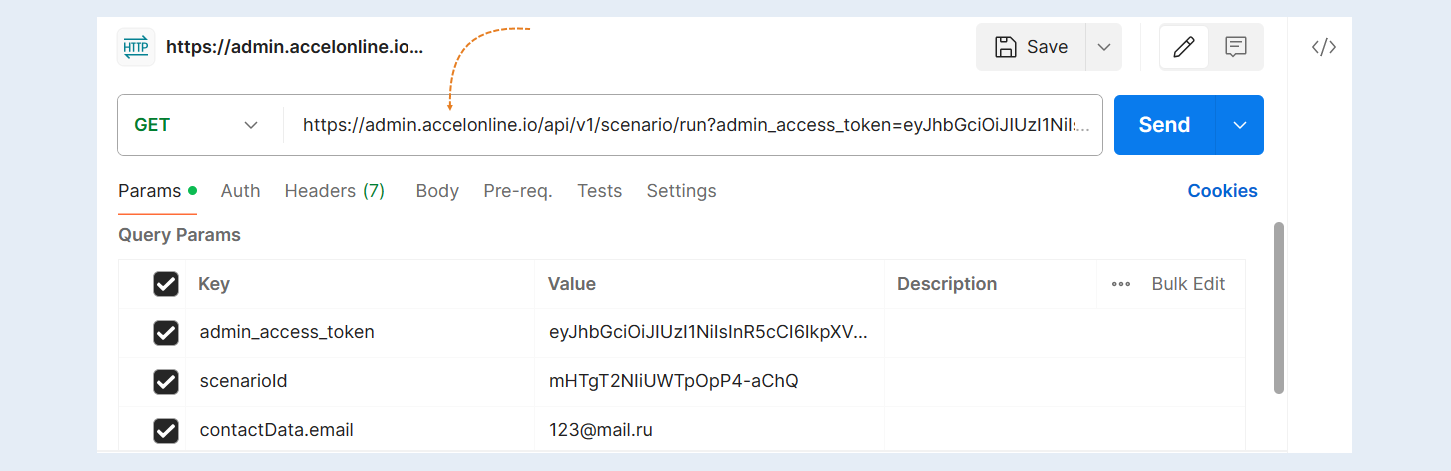Open the Cookies link
Screen dimensions: 1451x471
click(1222, 191)
